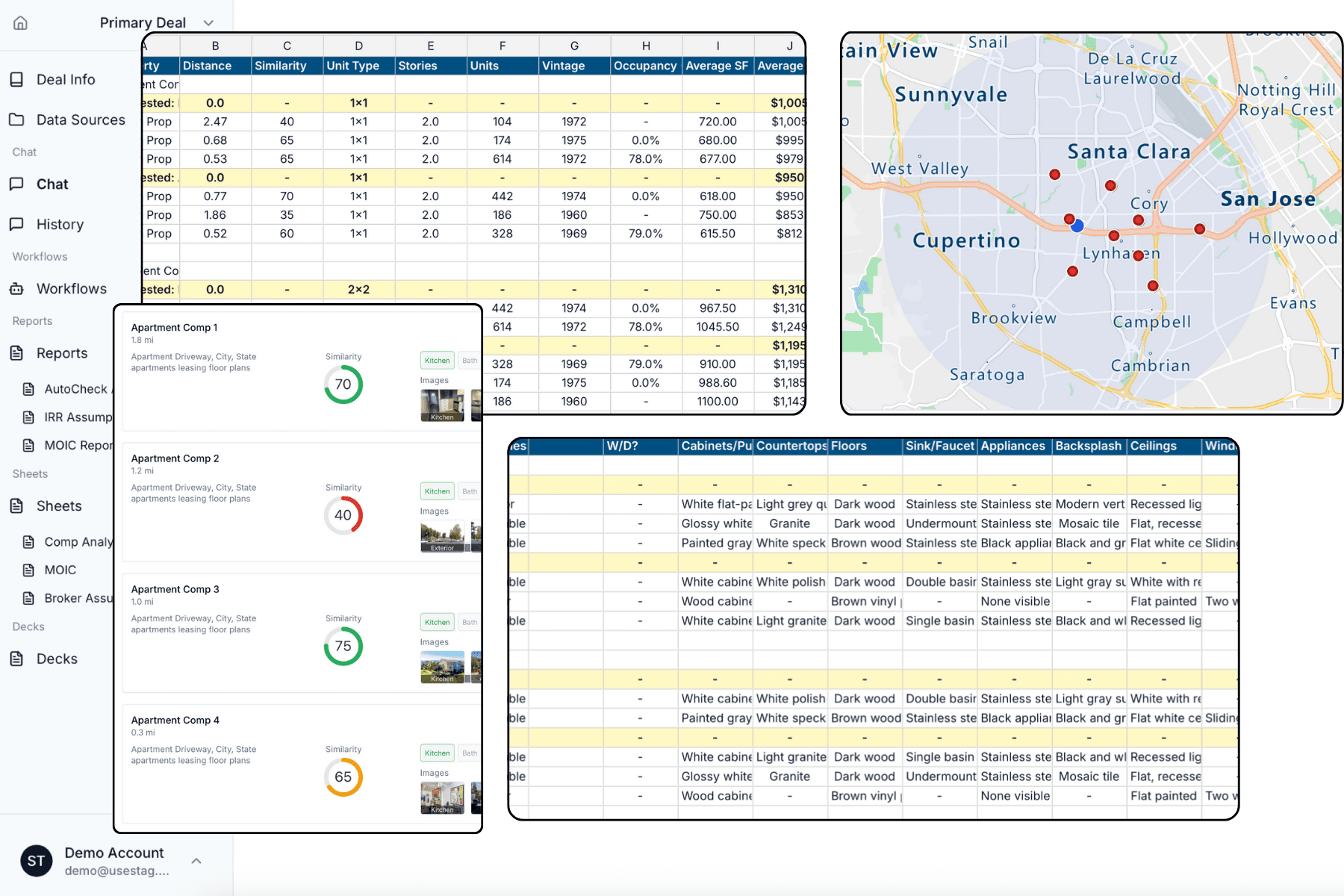Click the Chat bubble icon

coord(16,184)
